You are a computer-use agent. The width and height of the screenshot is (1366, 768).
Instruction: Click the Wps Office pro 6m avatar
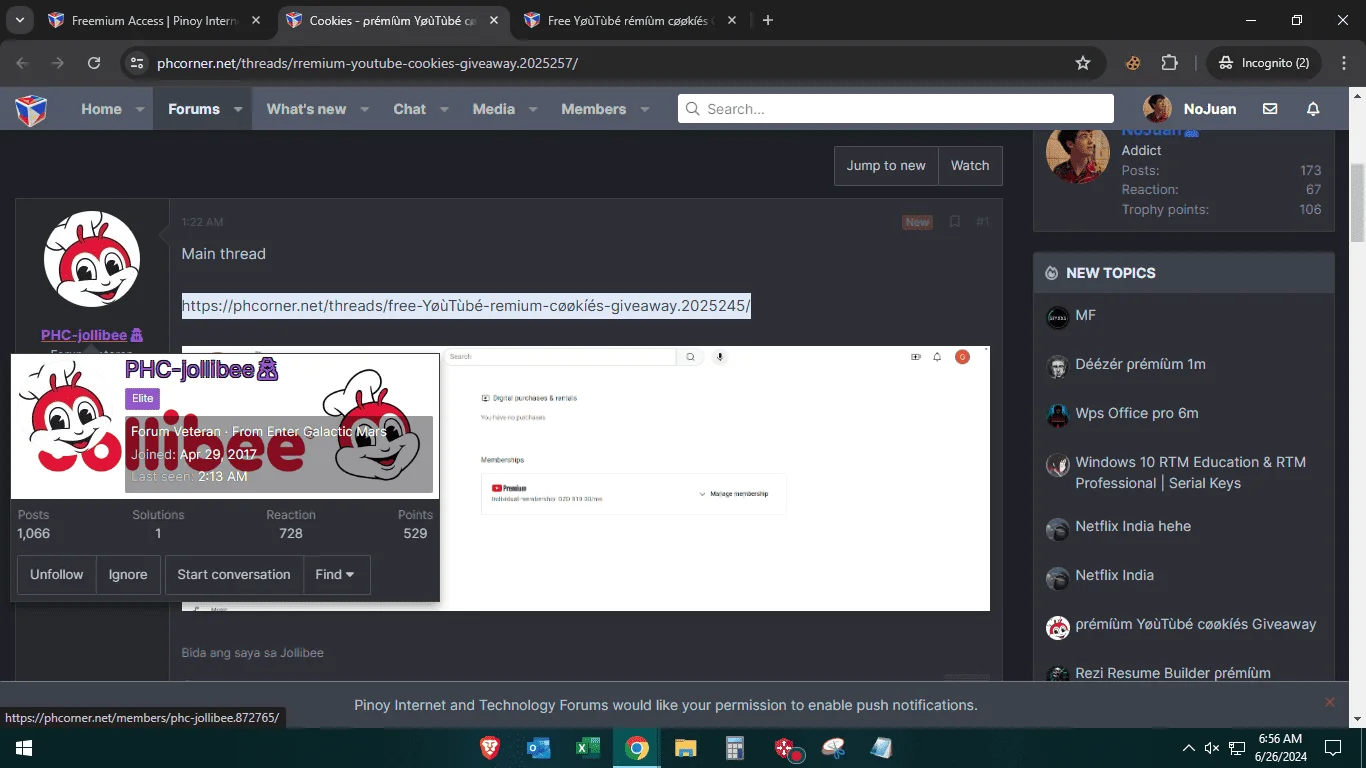[x=1058, y=416]
